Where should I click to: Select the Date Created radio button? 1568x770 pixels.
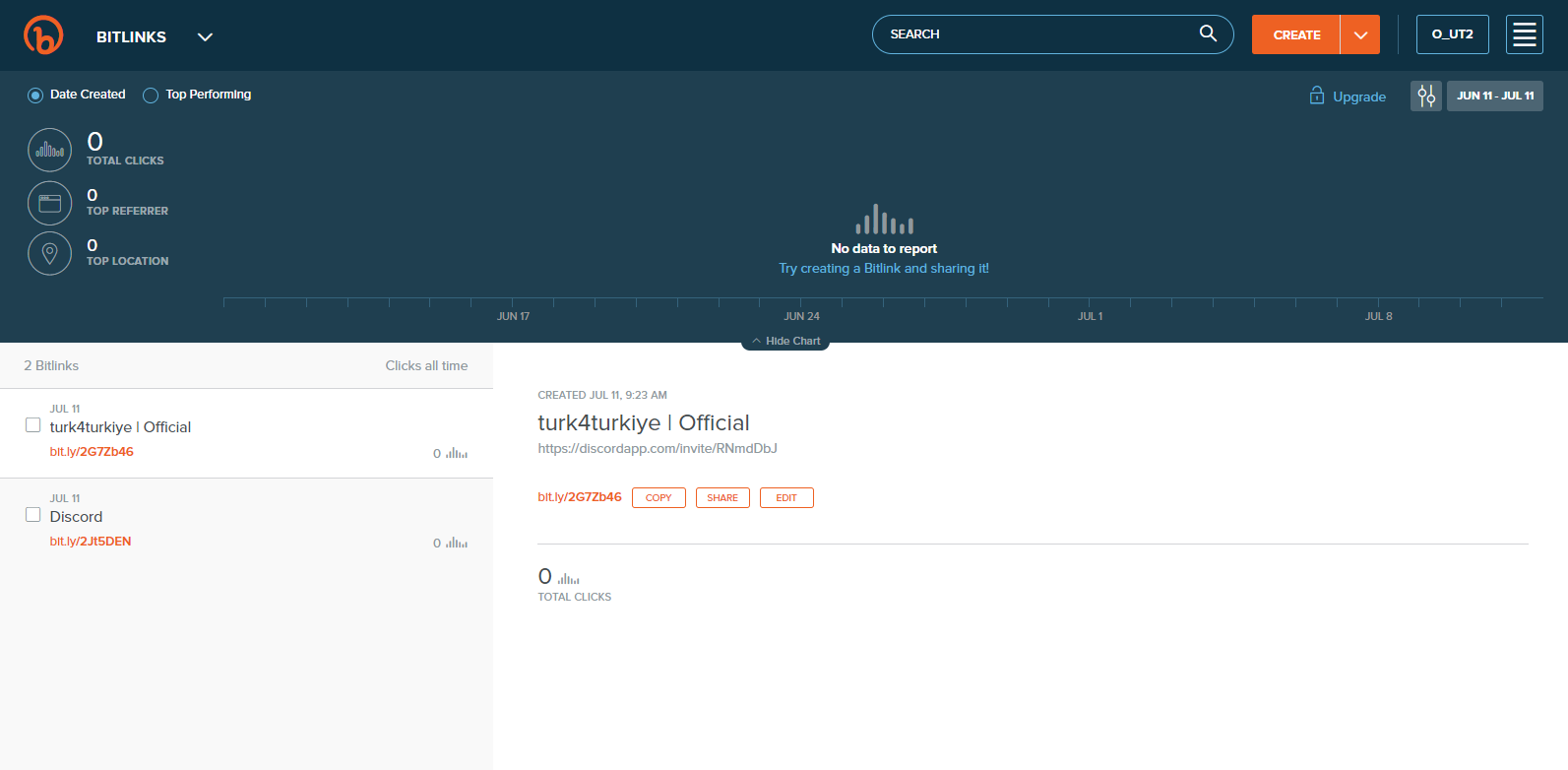coord(35,96)
